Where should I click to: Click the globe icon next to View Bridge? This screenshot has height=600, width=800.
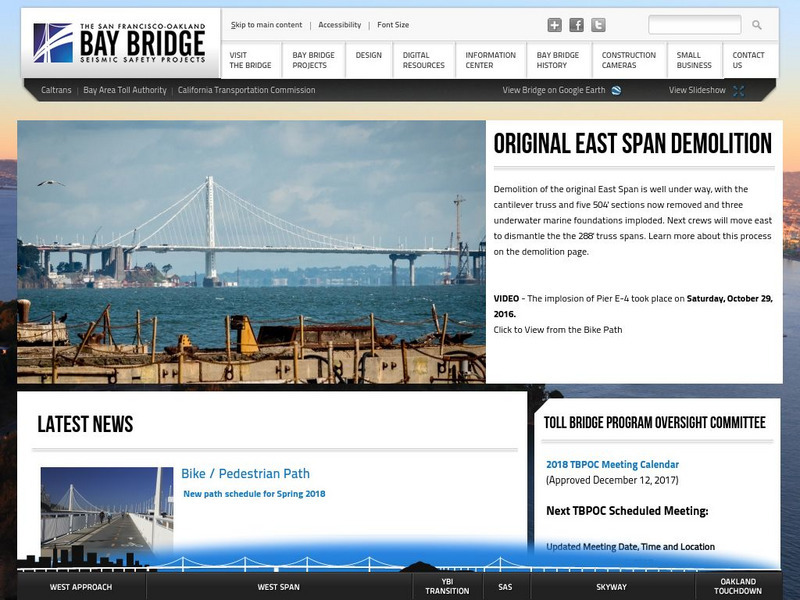click(615, 89)
